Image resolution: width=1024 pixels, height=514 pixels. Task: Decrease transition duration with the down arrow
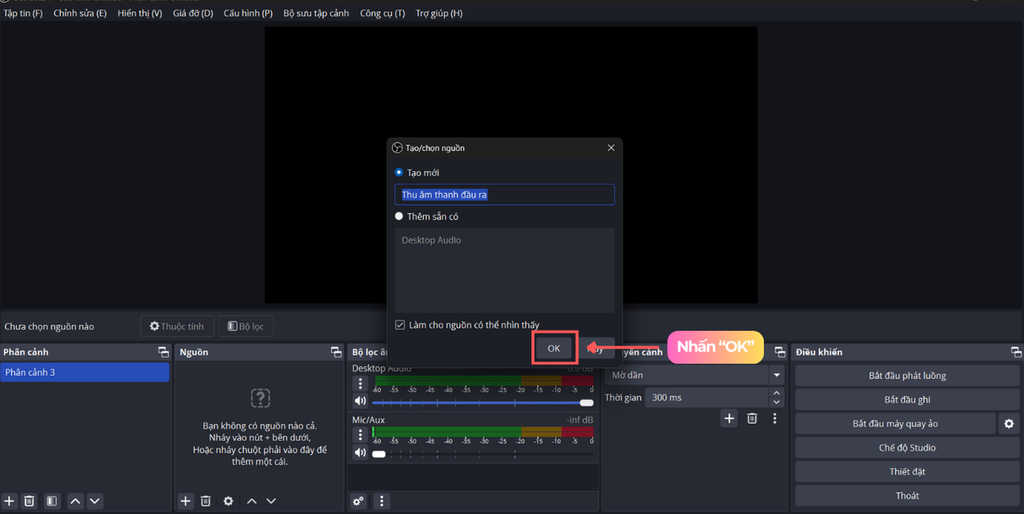776,402
